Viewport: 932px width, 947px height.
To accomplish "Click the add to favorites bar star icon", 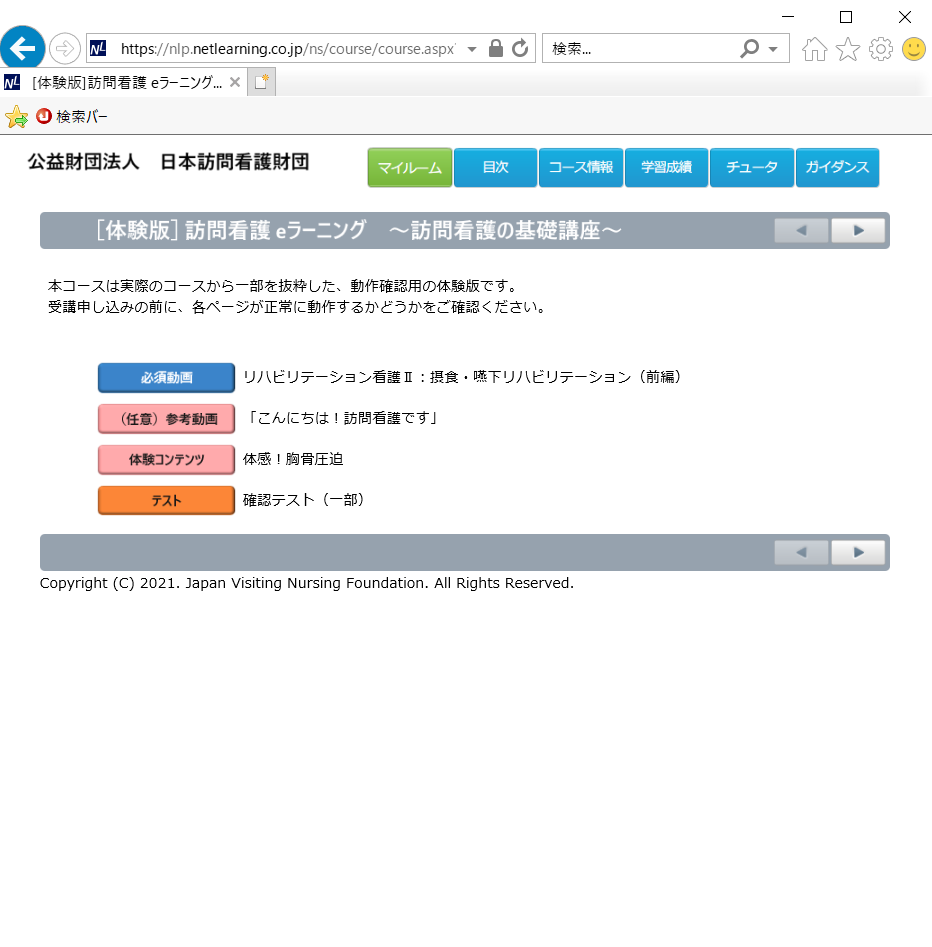I will coord(16,117).
